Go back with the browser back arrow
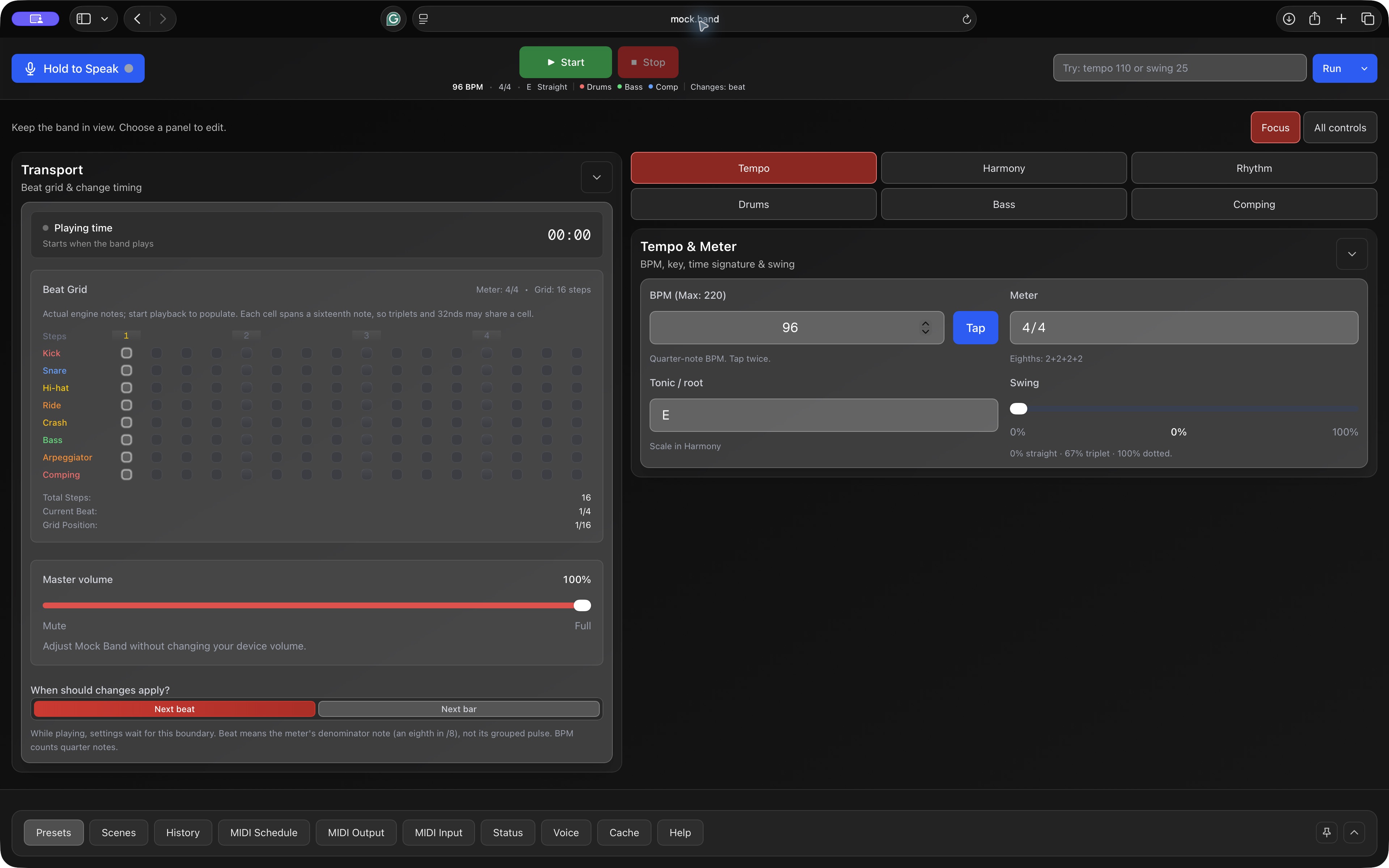Image resolution: width=1389 pixels, height=868 pixels. (137, 19)
